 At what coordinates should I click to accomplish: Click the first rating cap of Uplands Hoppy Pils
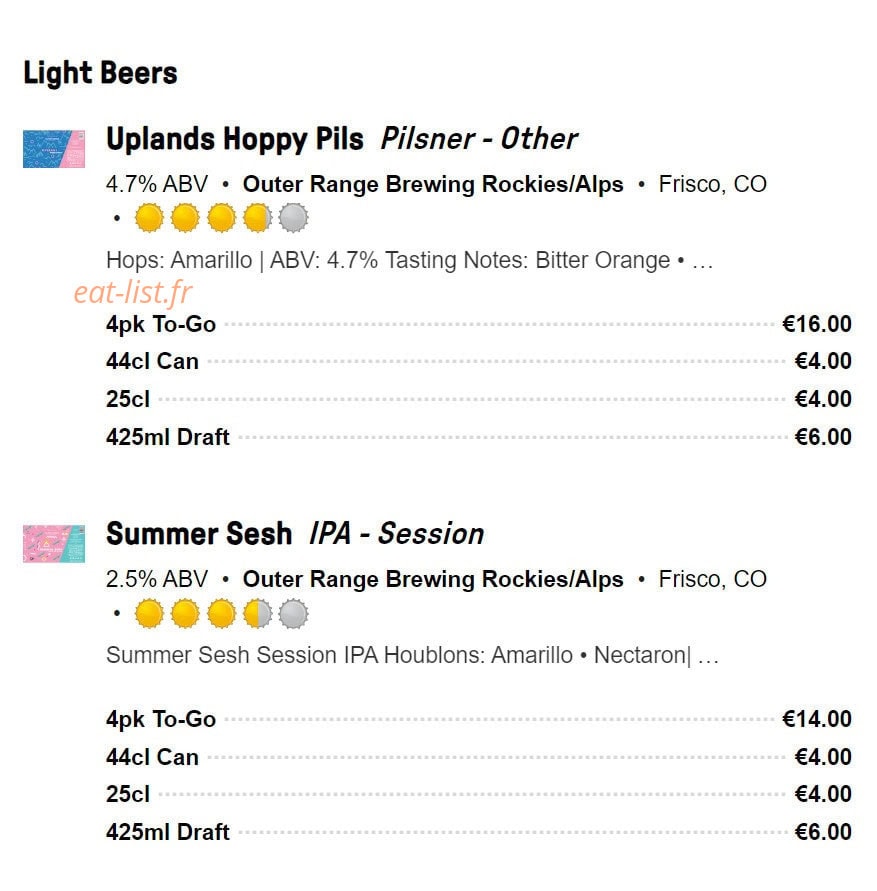tap(149, 218)
